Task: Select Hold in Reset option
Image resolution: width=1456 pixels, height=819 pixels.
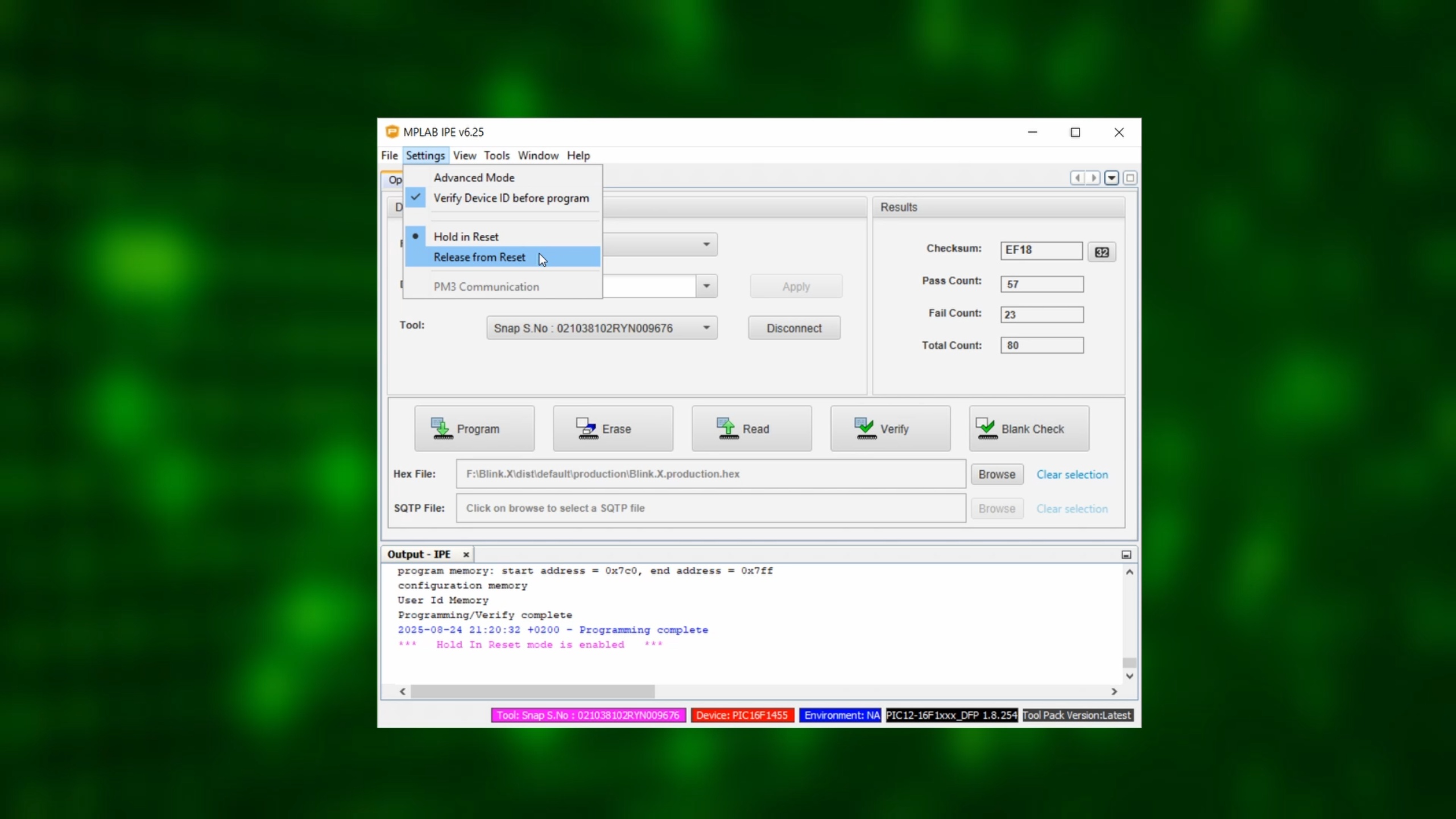Action: pos(465,237)
